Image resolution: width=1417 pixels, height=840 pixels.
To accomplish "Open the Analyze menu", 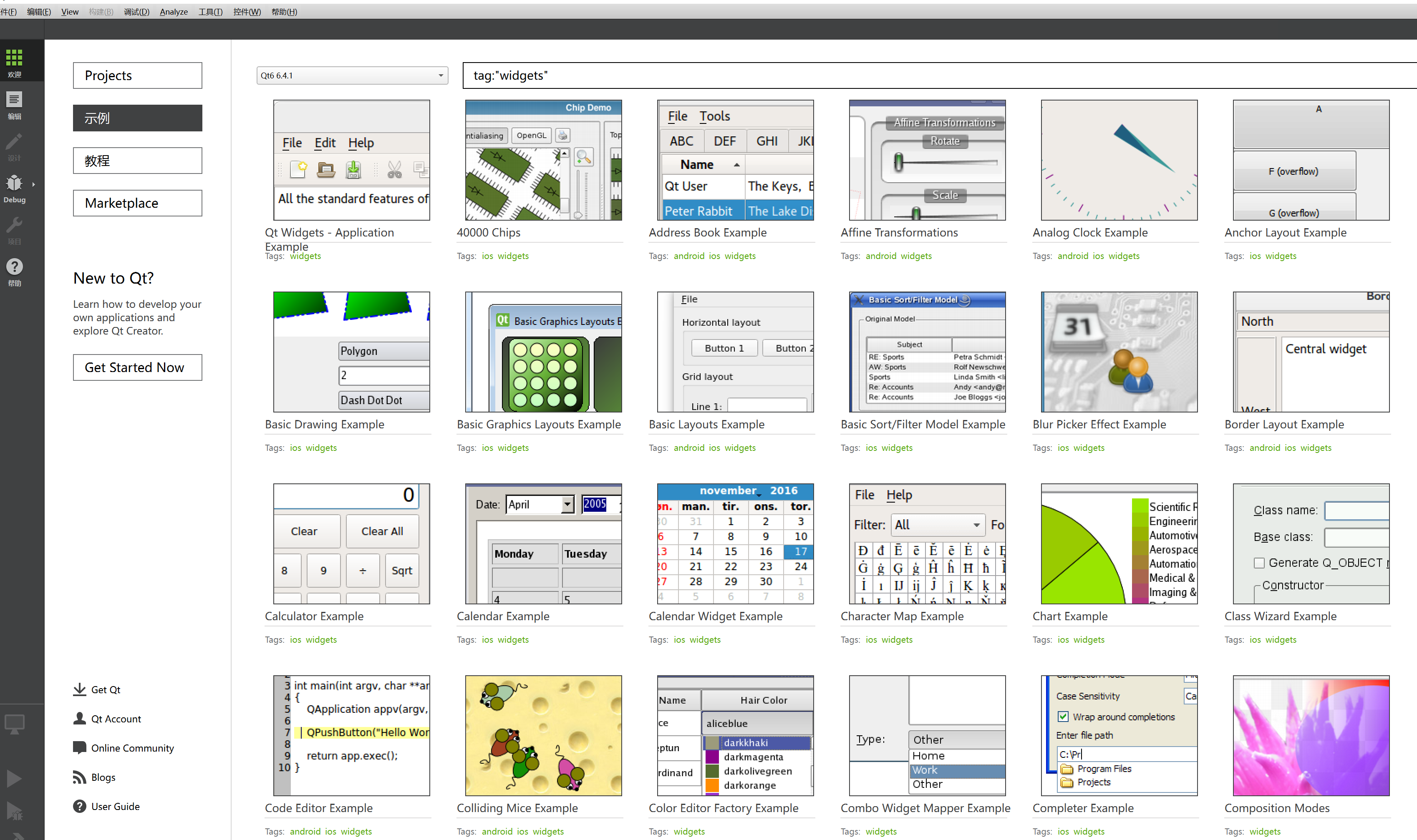I will tap(173, 11).
